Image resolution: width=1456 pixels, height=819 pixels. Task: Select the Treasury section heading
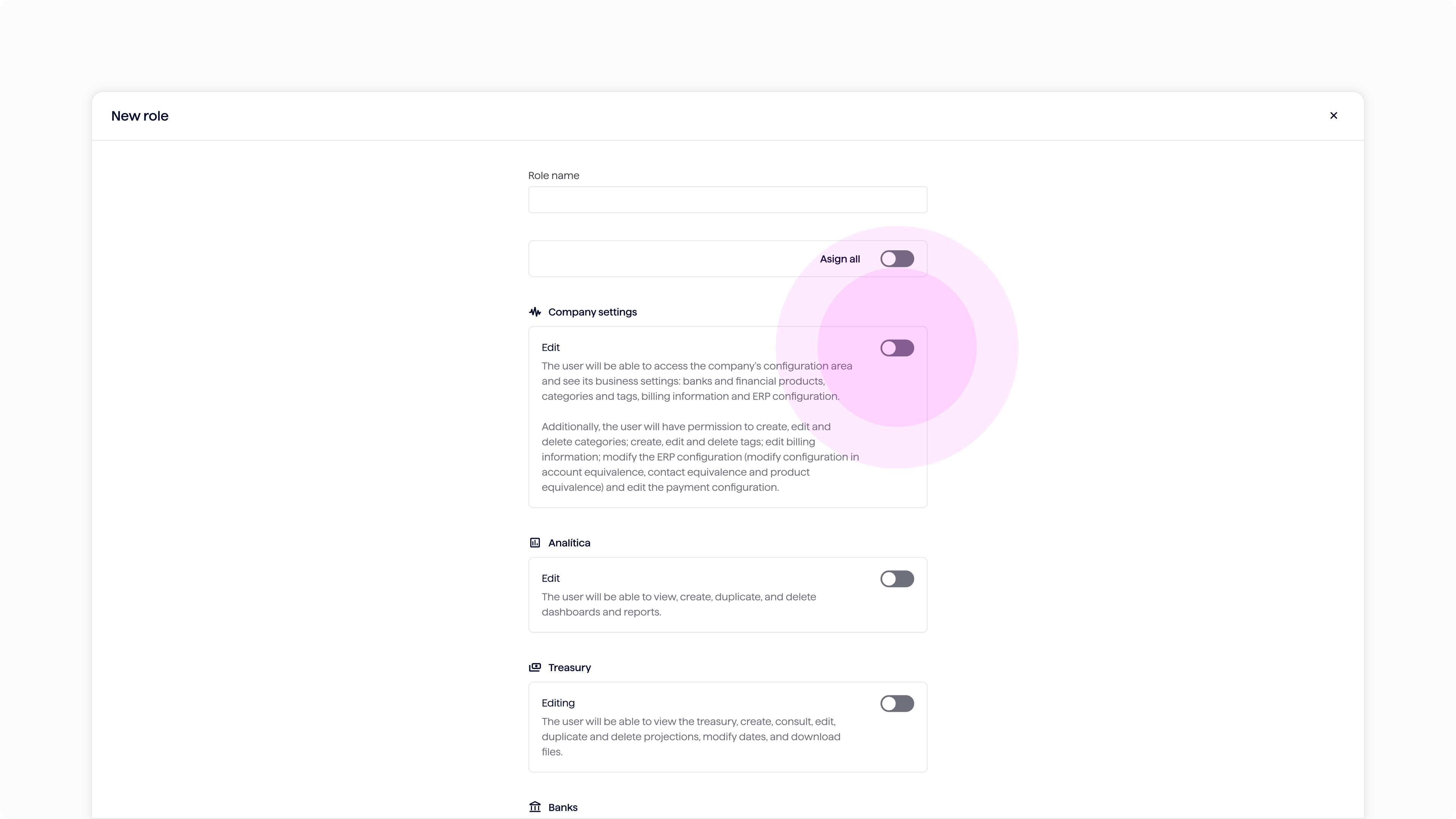(570, 667)
